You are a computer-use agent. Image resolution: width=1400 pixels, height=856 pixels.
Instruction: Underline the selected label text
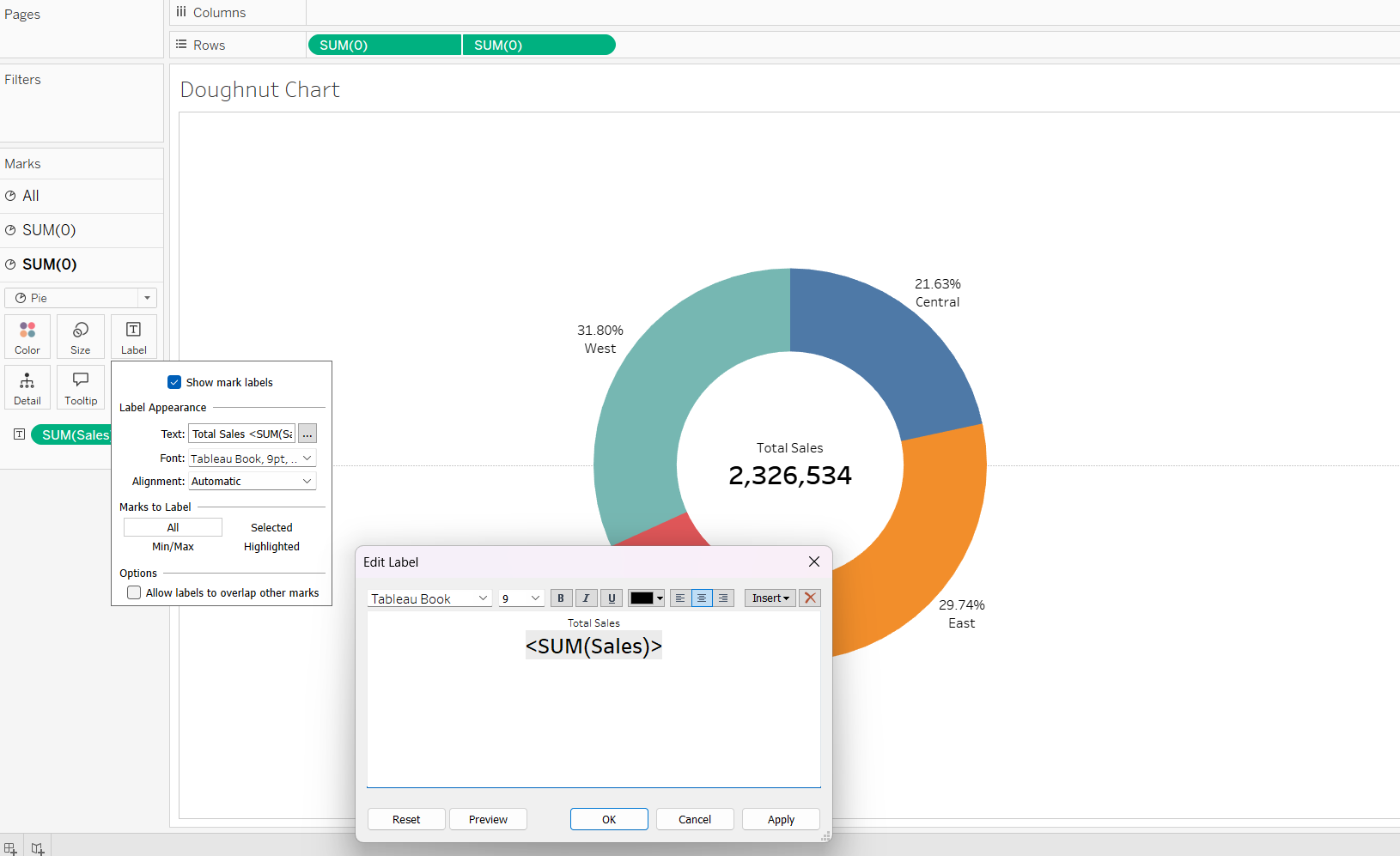(x=612, y=598)
